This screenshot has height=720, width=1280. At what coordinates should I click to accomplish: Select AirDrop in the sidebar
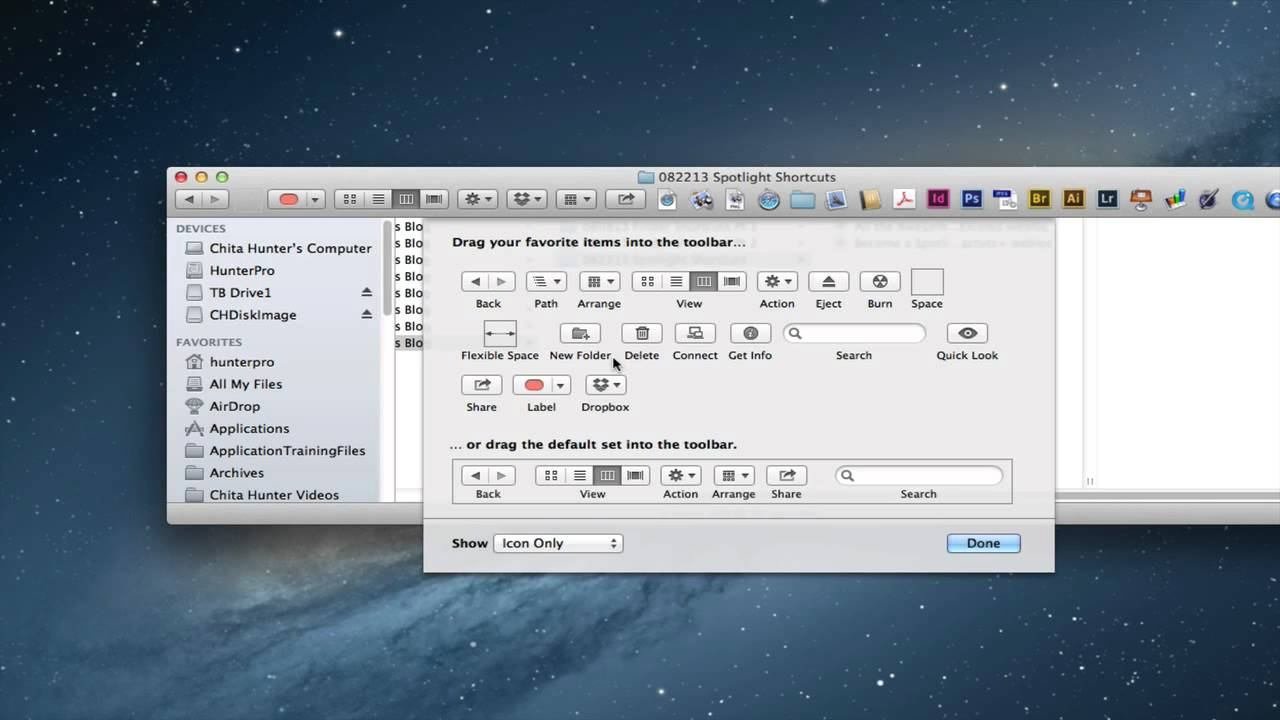click(x=234, y=406)
